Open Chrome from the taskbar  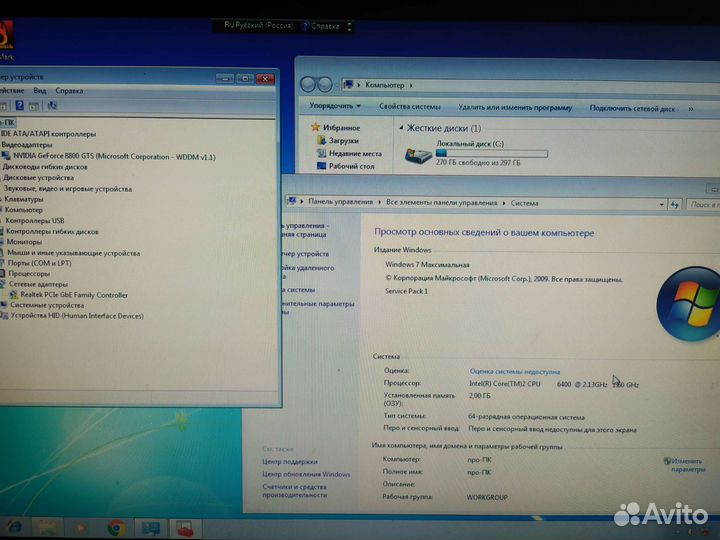(x=116, y=527)
